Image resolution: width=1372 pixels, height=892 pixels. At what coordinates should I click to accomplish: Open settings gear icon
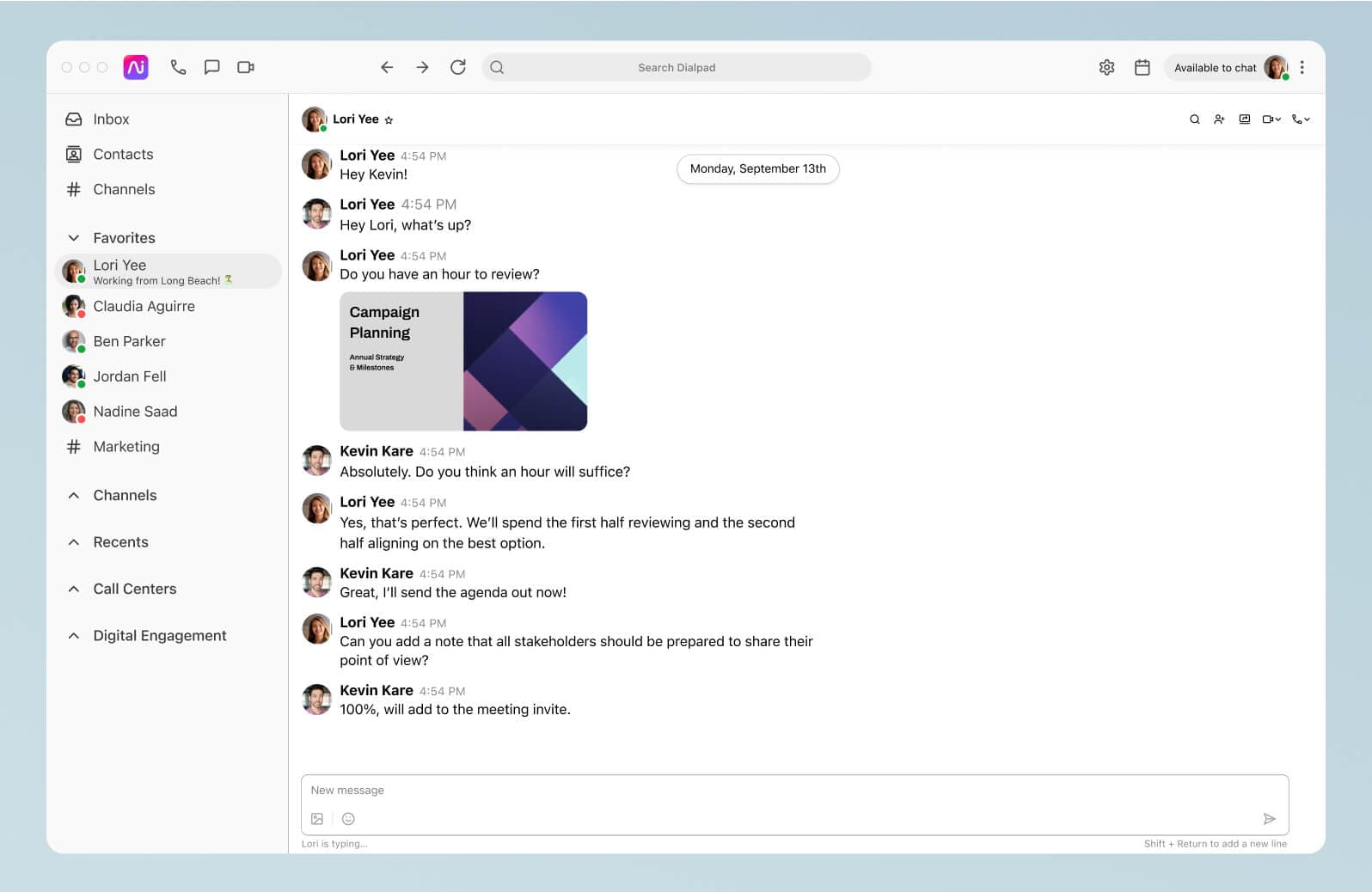coord(1106,67)
